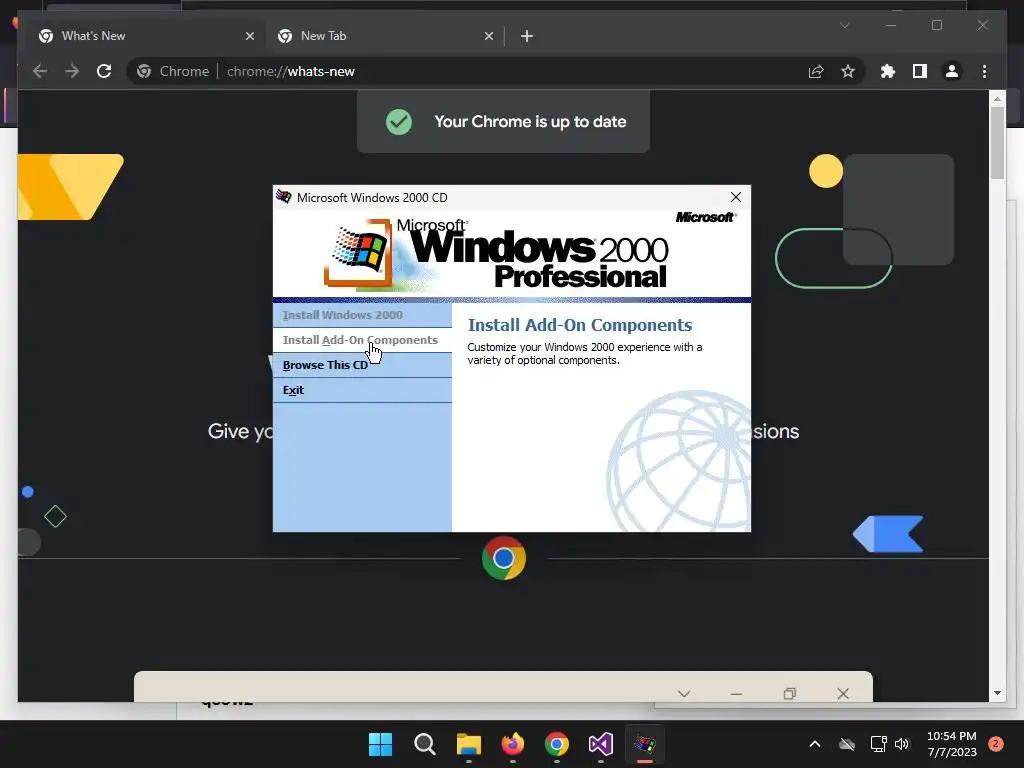
Task: Open taskbar Search
Action: (424, 744)
